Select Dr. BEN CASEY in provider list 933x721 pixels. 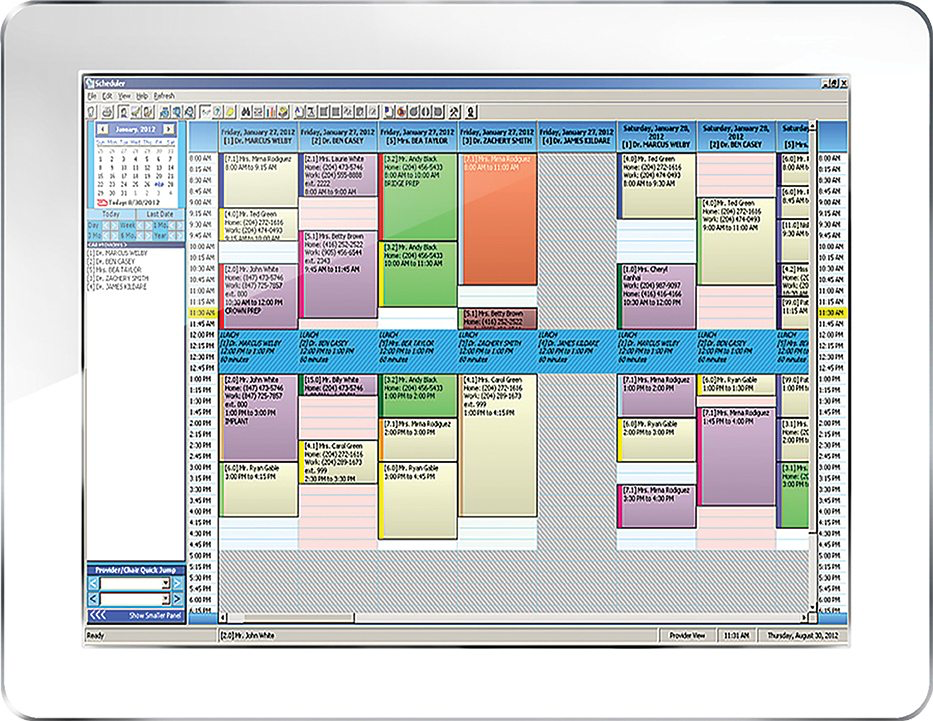(x=111, y=261)
